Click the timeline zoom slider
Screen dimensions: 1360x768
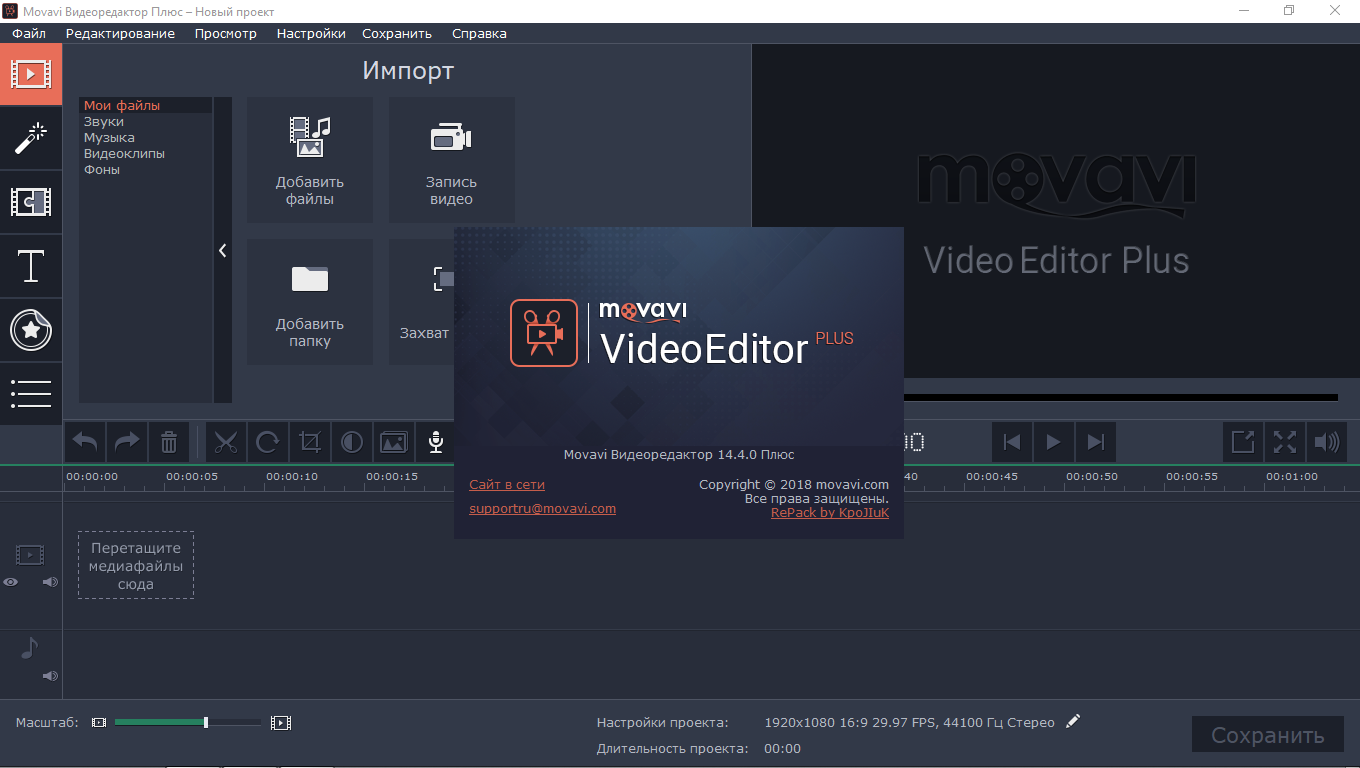pos(188,722)
